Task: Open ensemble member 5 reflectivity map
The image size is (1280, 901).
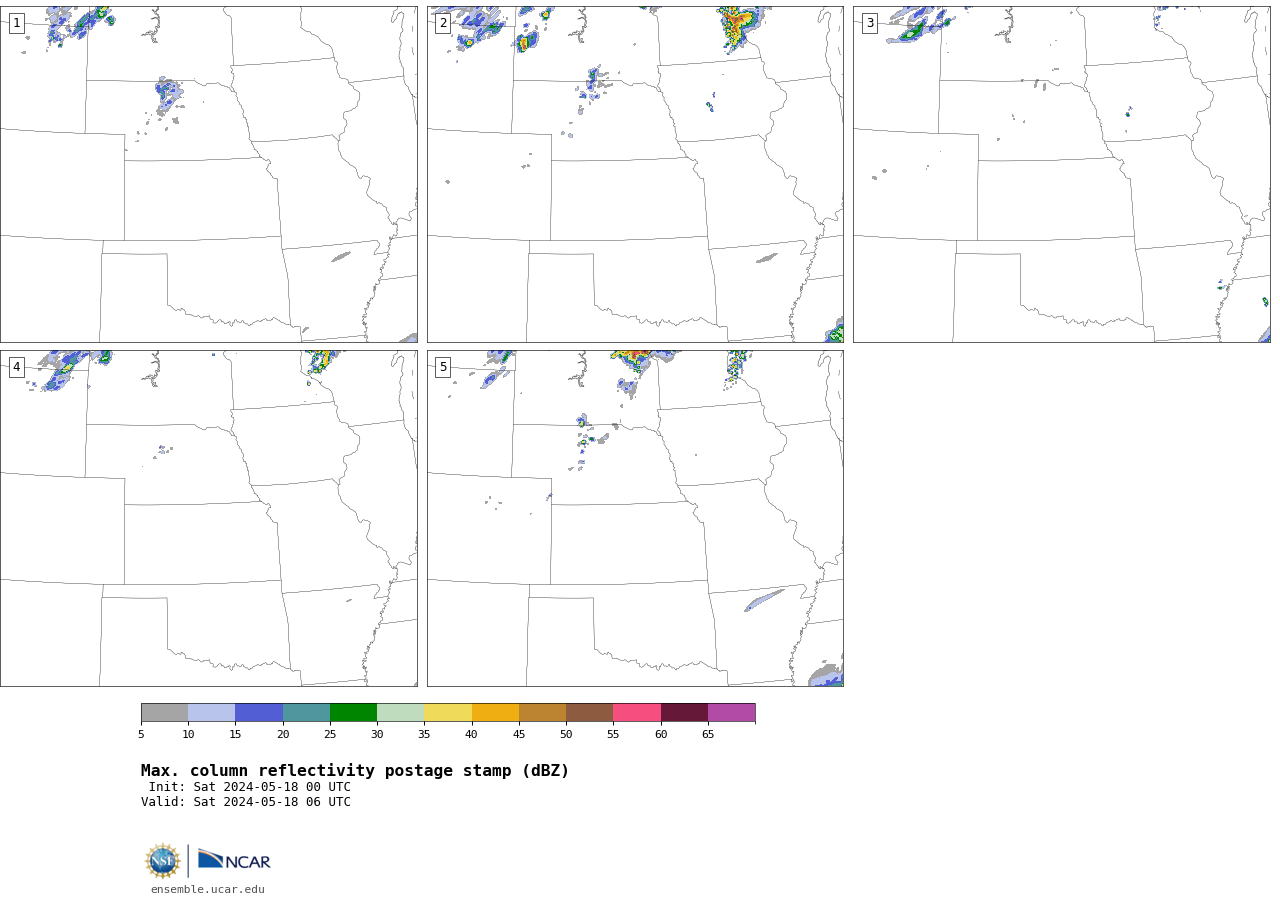Action: click(635, 518)
